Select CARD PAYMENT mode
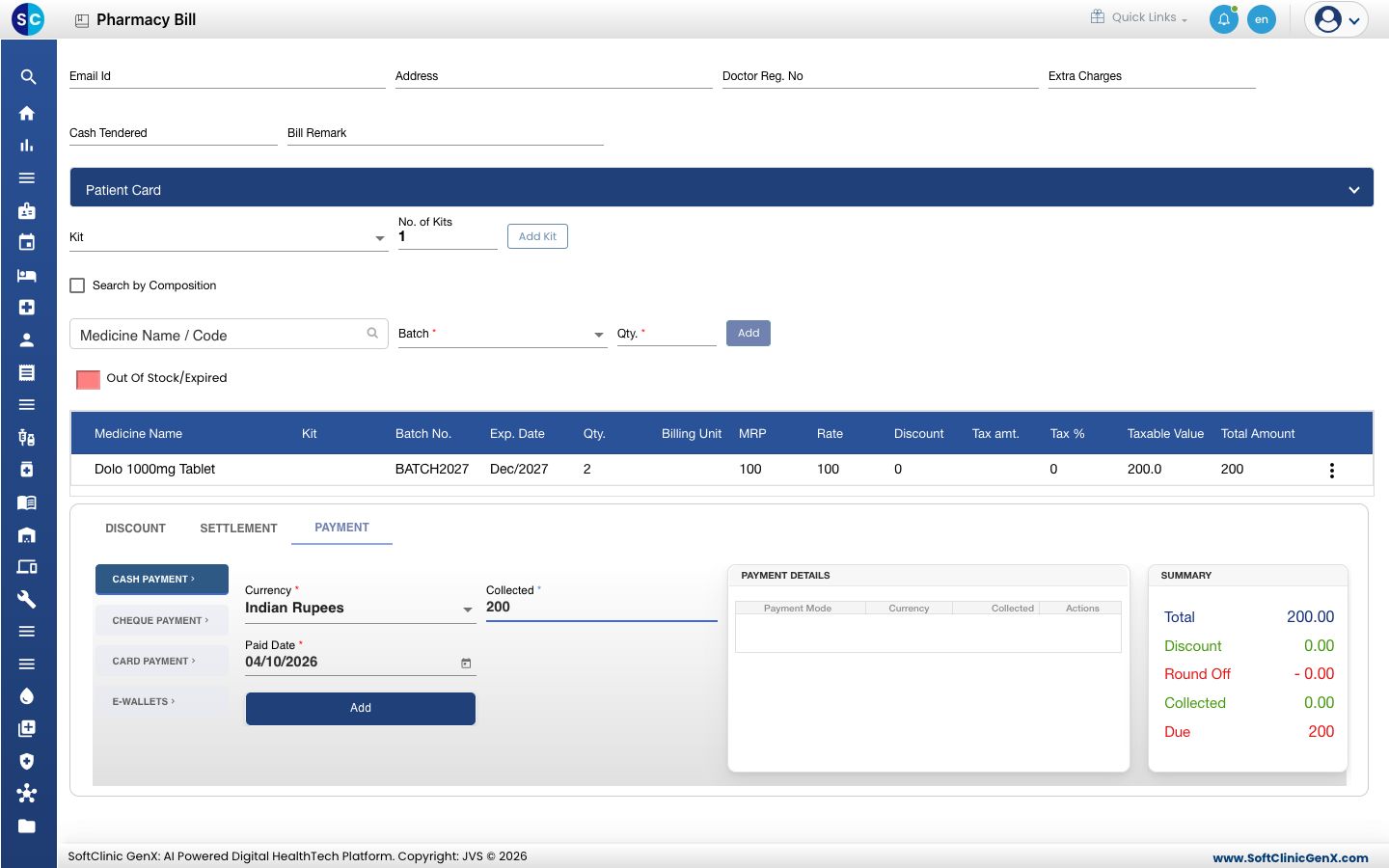 [162, 661]
